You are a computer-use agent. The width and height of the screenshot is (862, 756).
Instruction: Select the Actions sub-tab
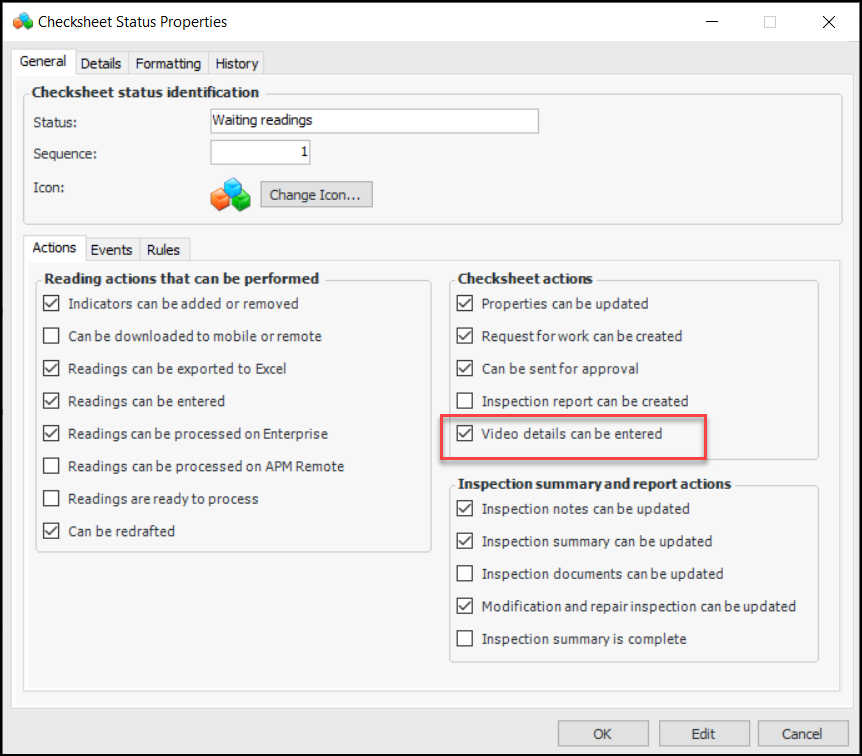click(x=54, y=248)
